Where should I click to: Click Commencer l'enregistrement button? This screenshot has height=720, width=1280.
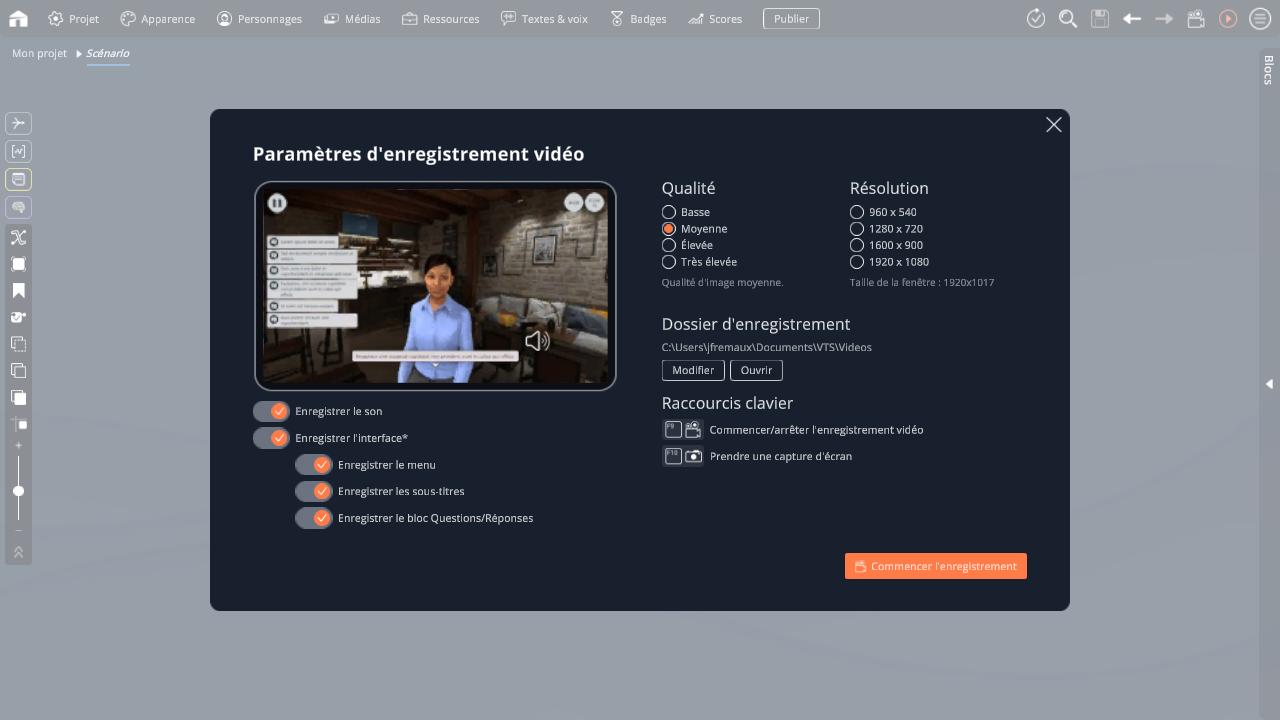click(x=936, y=566)
